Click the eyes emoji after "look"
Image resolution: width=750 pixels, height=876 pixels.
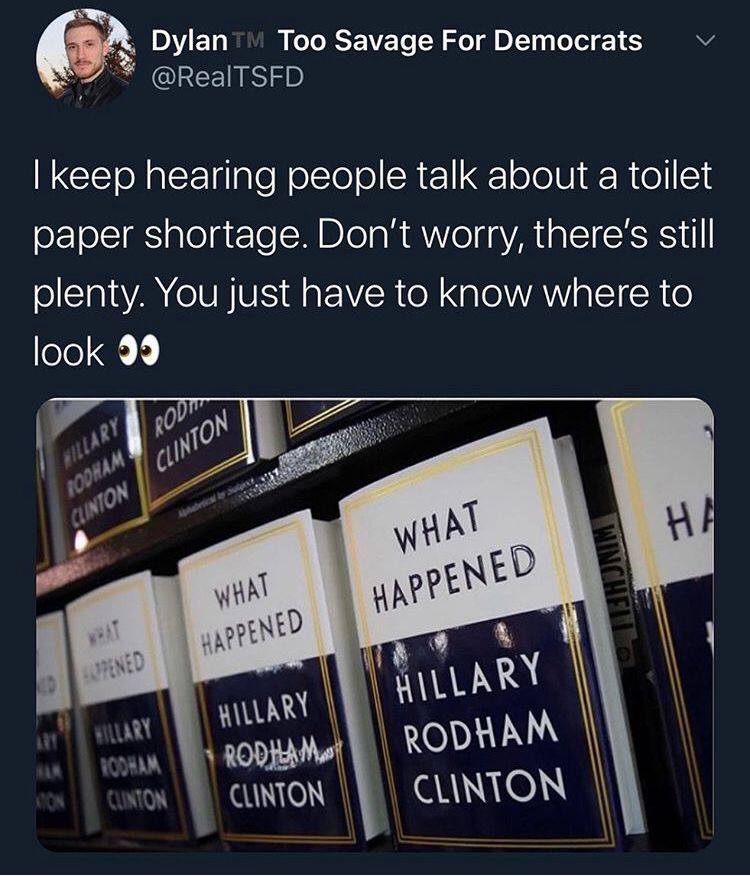137,352
